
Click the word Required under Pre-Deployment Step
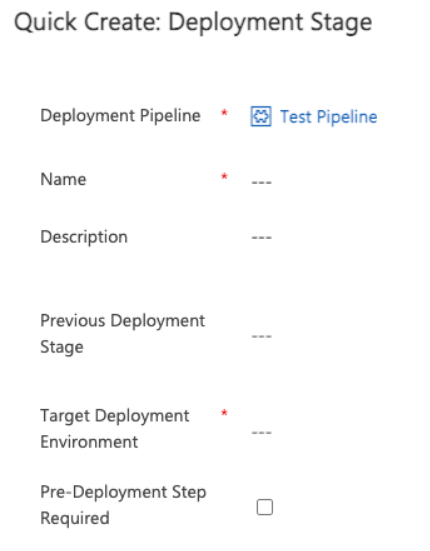(75, 518)
